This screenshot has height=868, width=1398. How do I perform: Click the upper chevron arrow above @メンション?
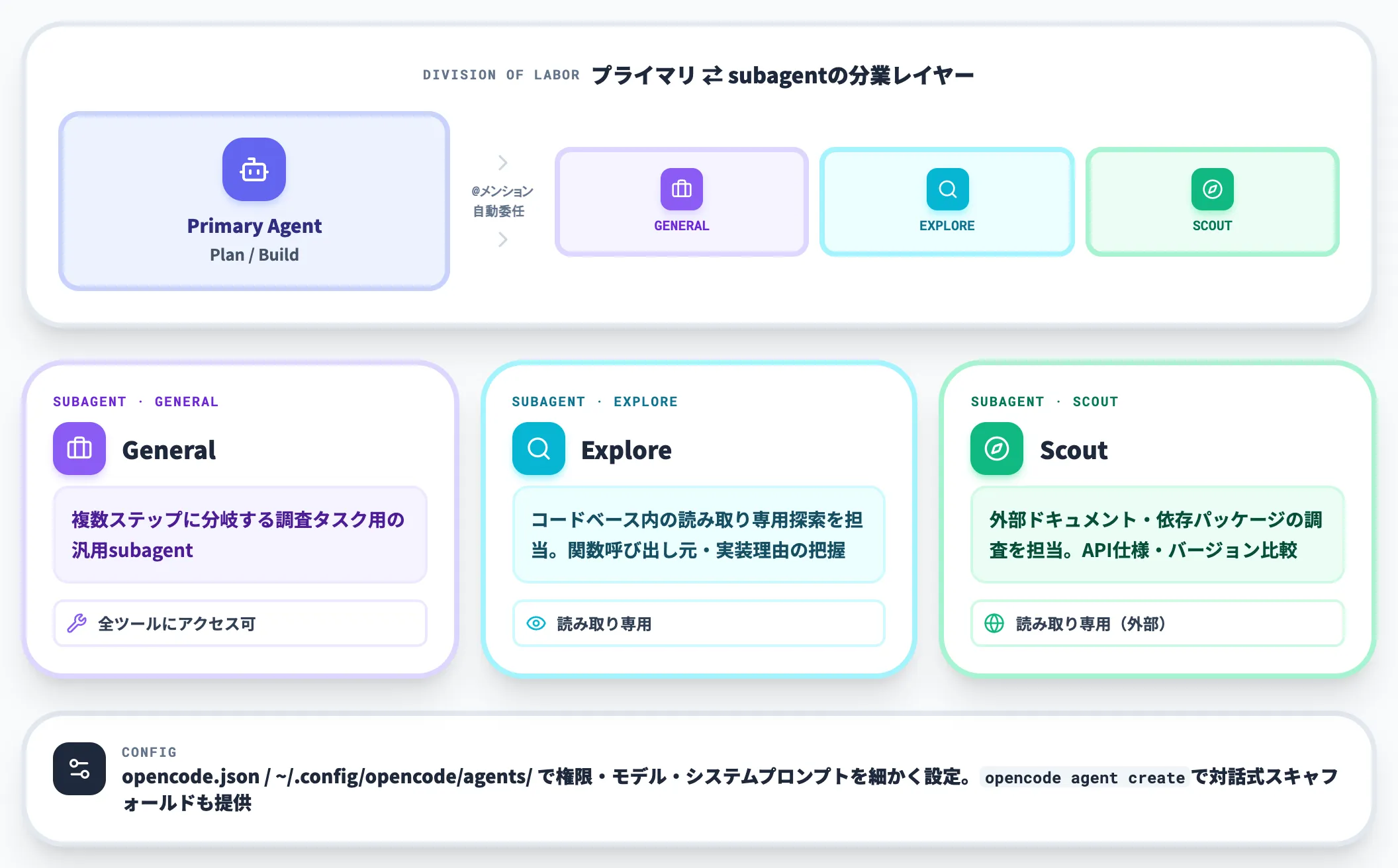tap(503, 163)
